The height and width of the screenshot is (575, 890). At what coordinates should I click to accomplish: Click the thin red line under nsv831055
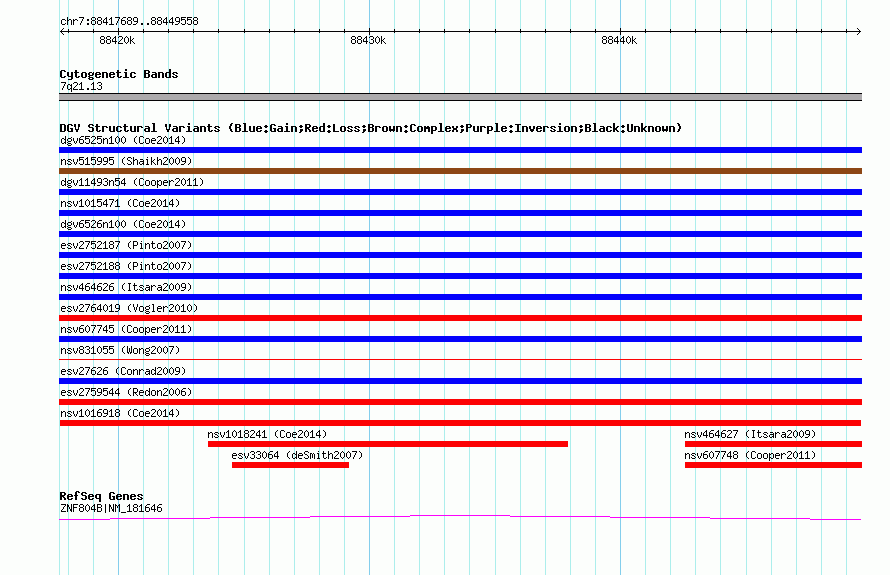click(x=460, y=359)
